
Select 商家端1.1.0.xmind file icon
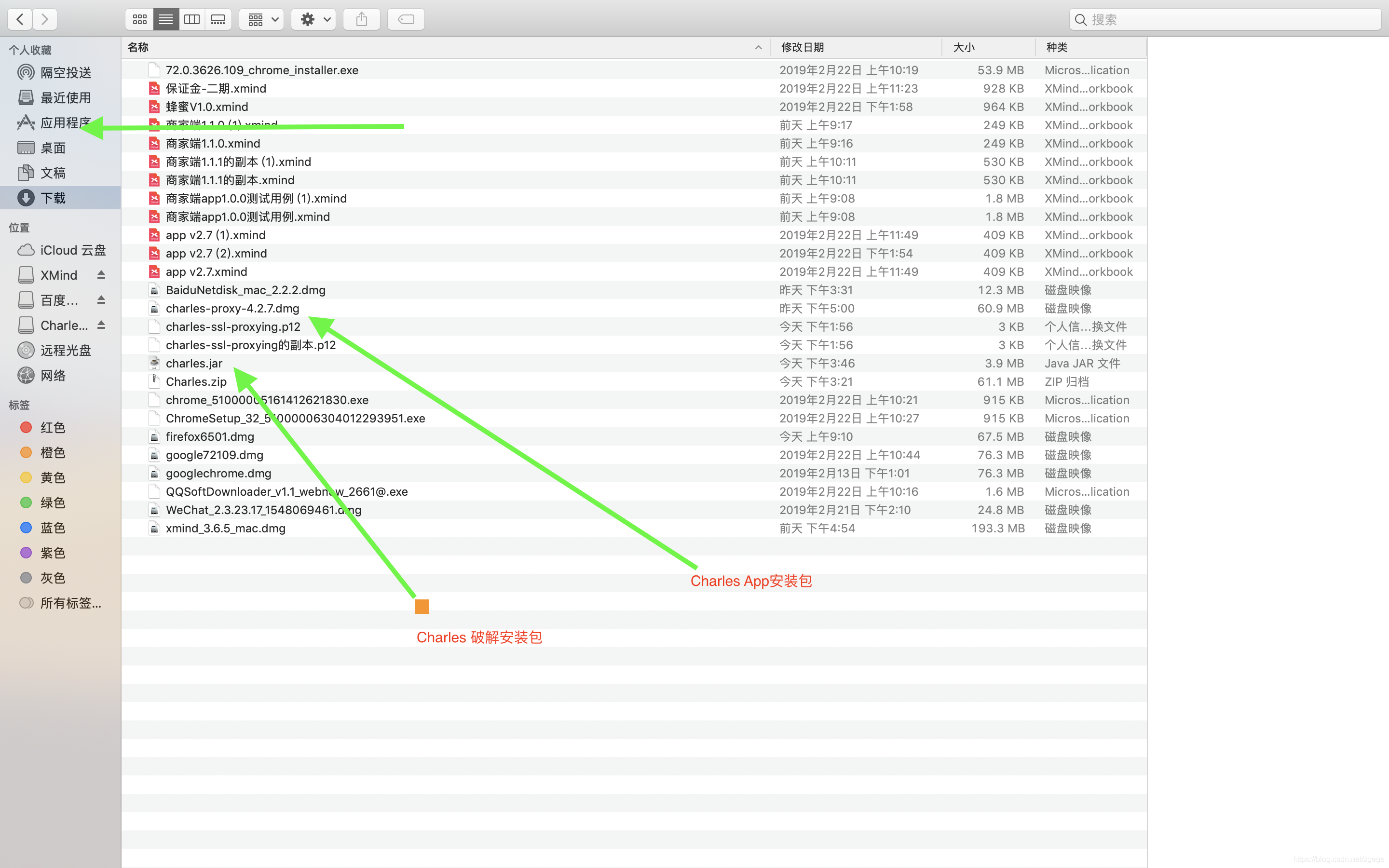154,144
